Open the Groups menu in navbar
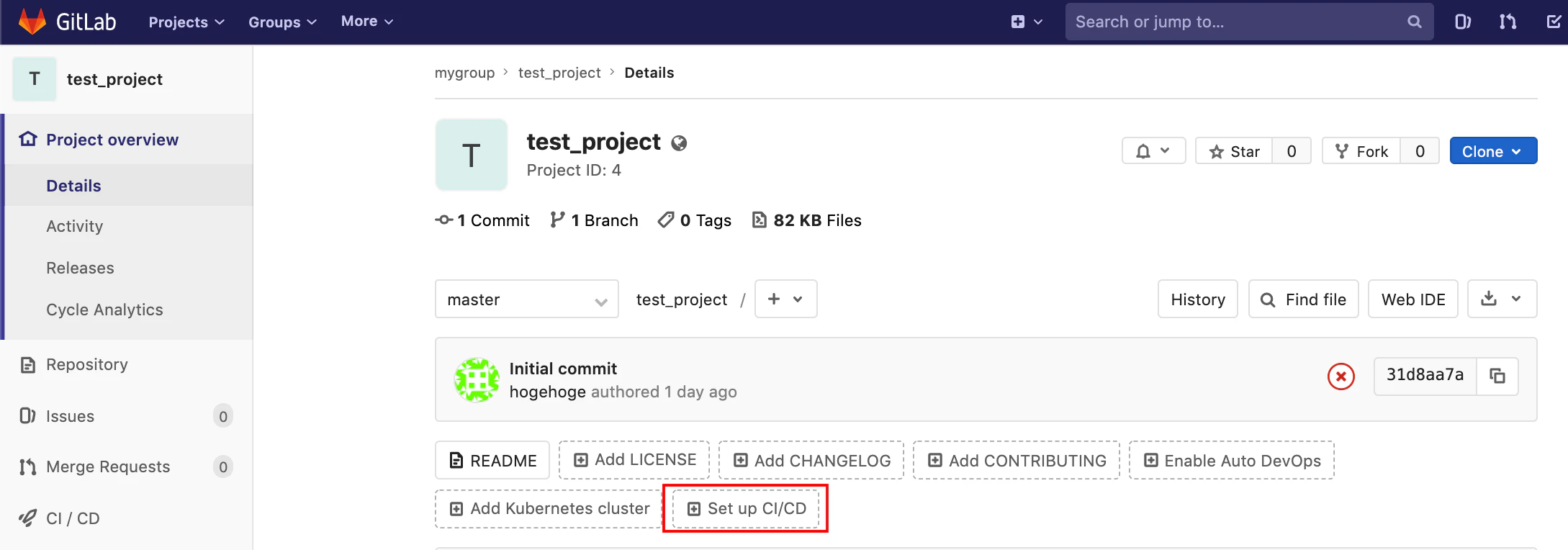This screenshot has height=550, width=1568. [x=282, y=22]
